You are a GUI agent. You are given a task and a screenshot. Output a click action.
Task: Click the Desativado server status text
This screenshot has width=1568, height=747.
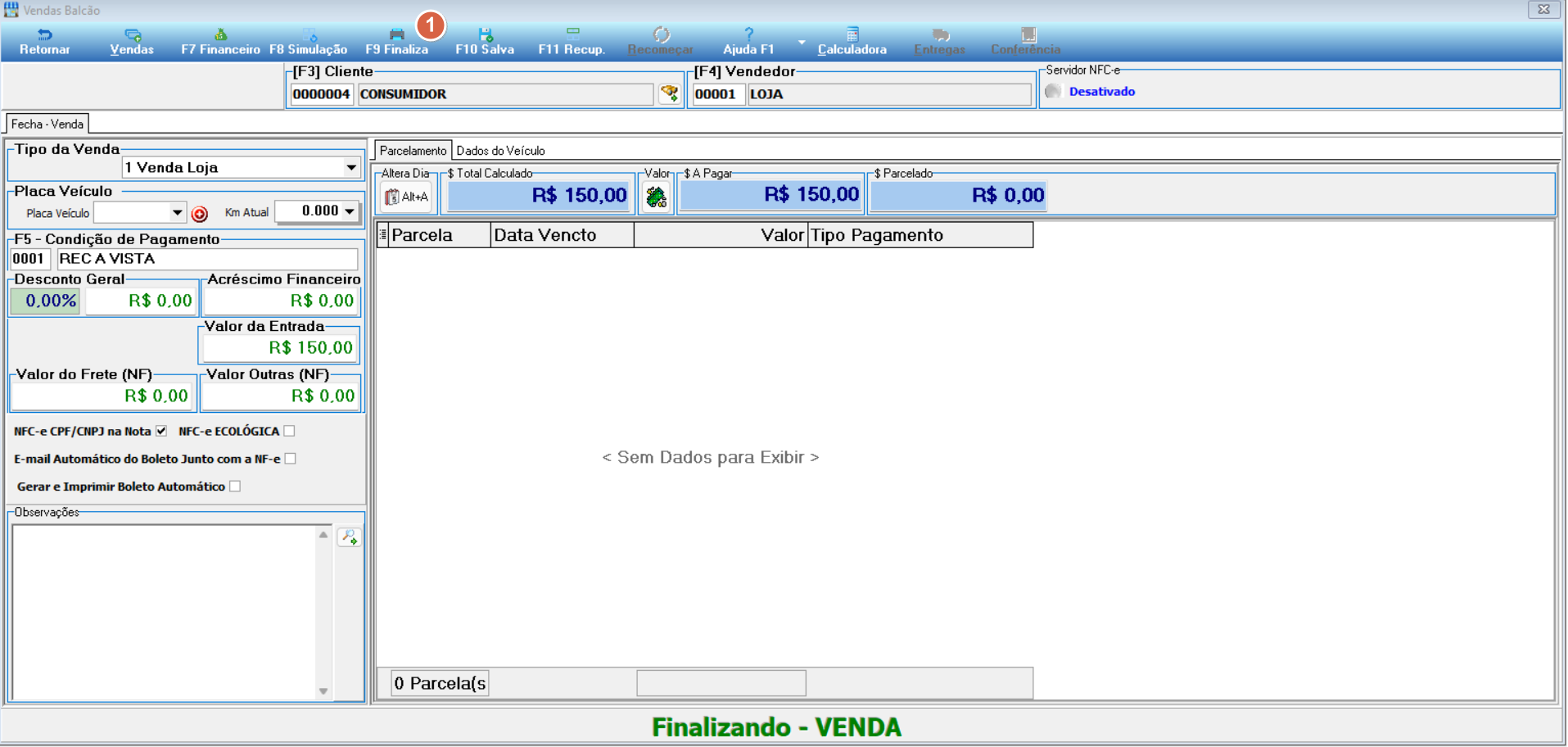1102,92
